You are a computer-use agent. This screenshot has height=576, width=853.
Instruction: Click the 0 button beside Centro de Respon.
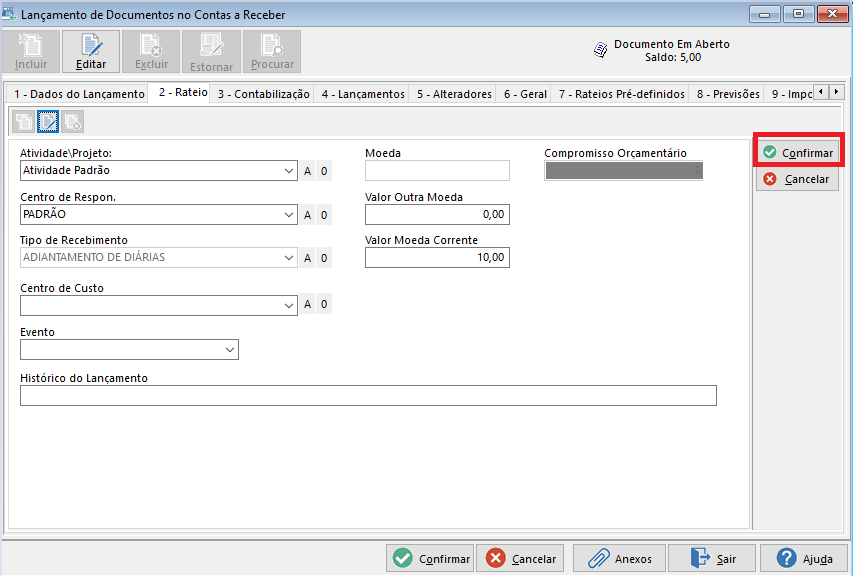coord(324,215)
